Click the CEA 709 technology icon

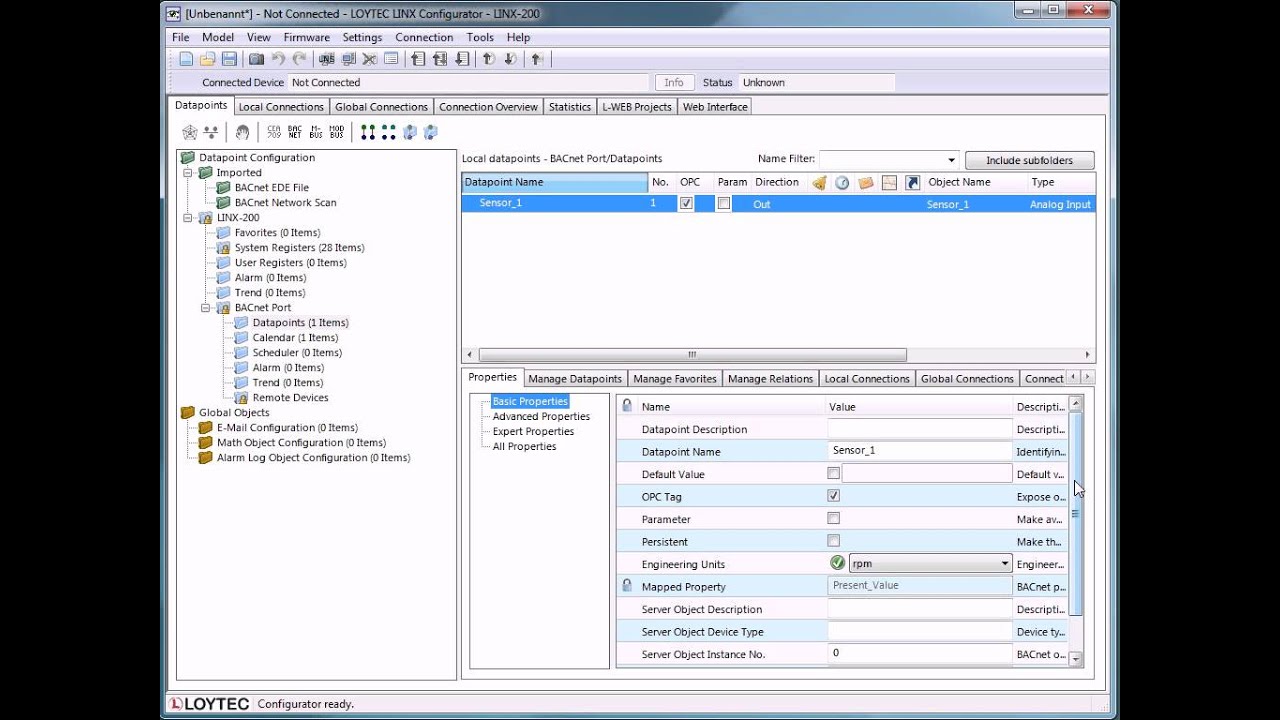click(274, 132)
